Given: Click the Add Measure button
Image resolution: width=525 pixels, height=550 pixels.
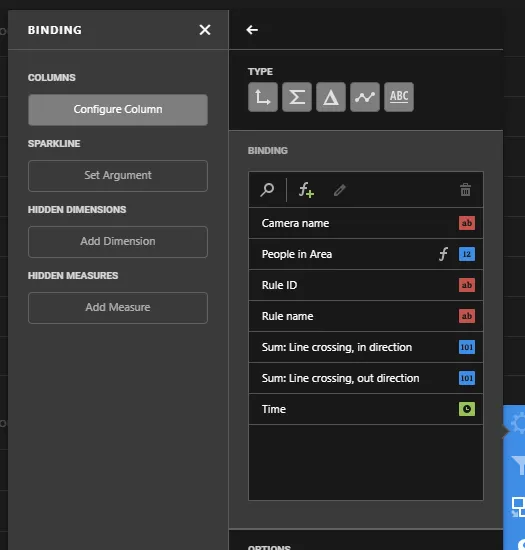Looking at the screenshot, I should 118,308.
